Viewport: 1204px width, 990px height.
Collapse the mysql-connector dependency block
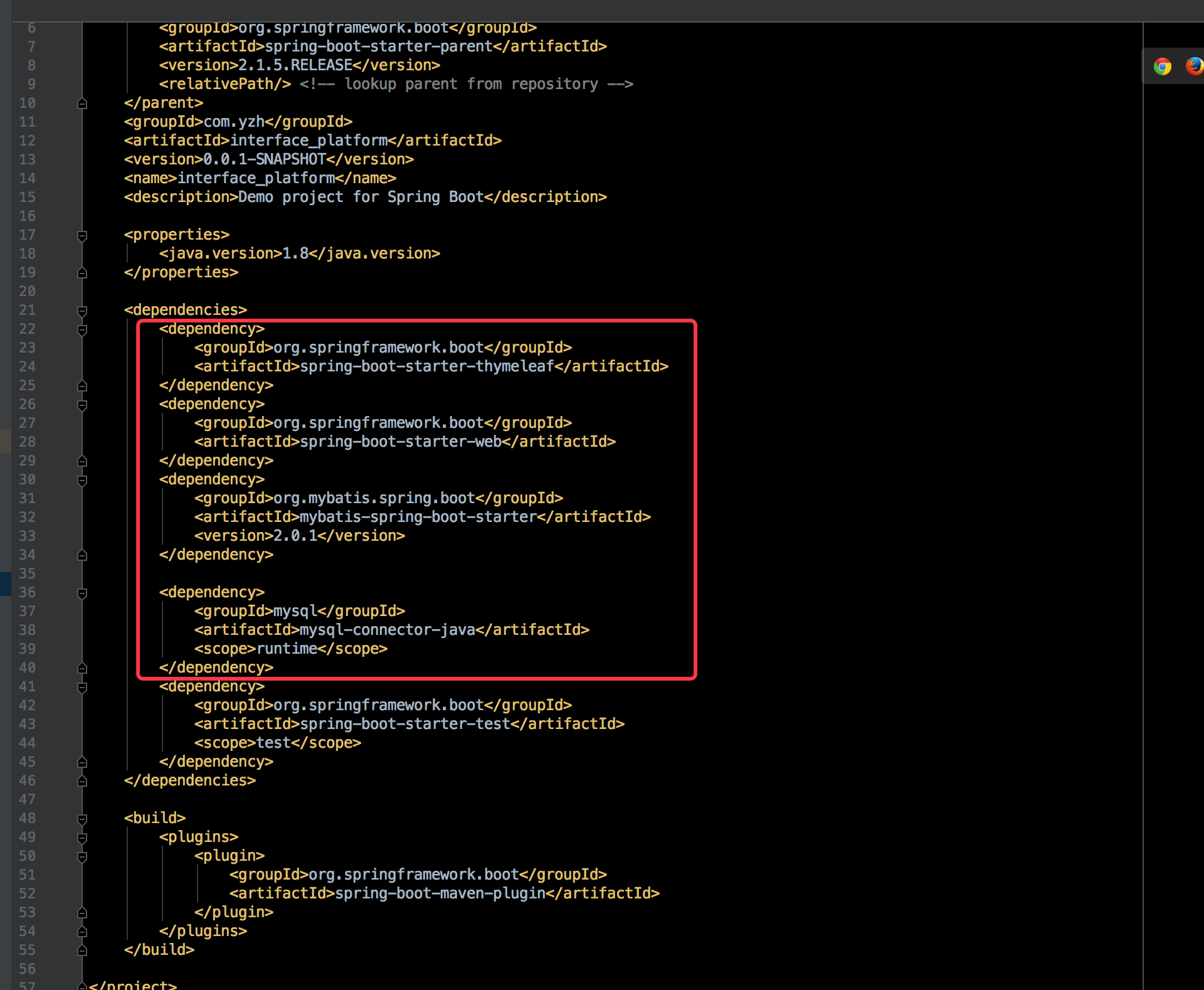pyautogui.click(x=82, y=593)
